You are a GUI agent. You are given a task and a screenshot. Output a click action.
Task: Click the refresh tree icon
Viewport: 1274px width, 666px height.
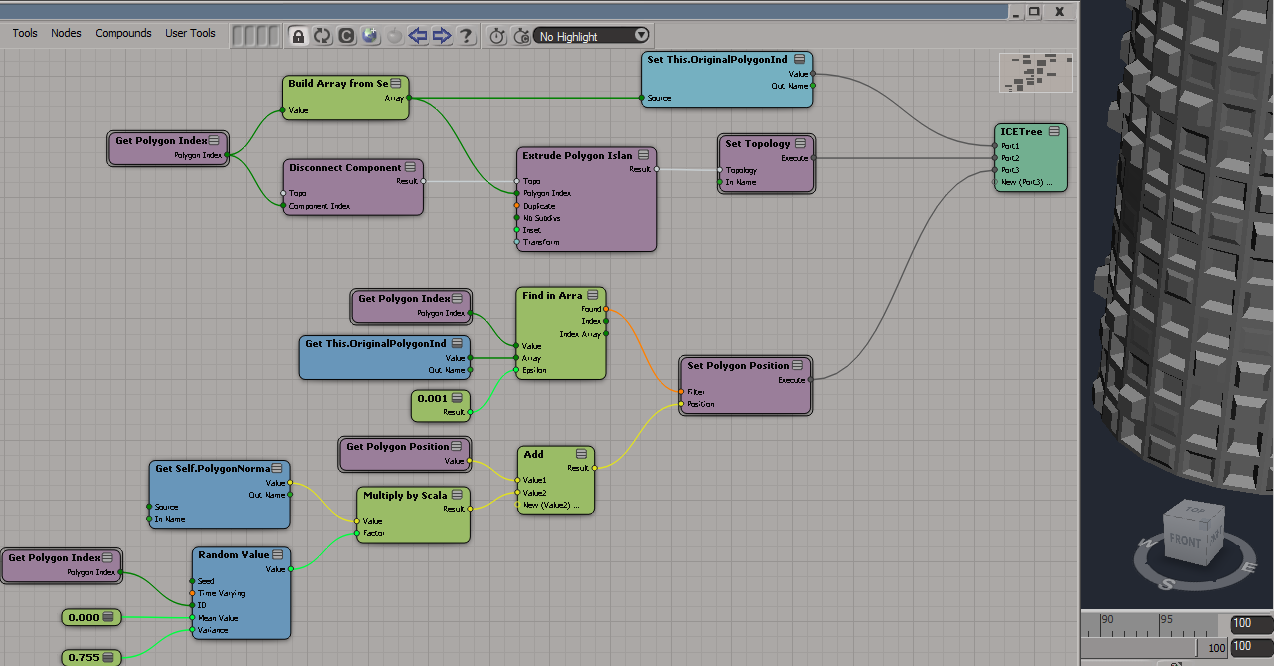click(322, 36)
